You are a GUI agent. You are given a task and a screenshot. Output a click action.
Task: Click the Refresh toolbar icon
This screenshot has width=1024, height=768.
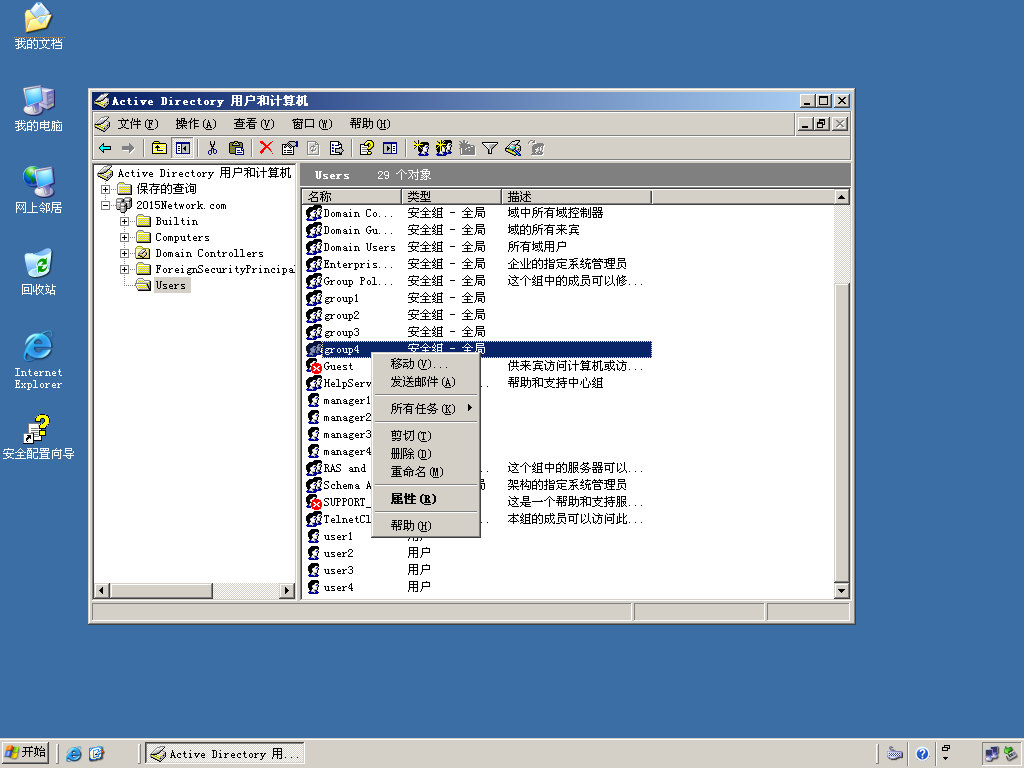click(313, 148)
